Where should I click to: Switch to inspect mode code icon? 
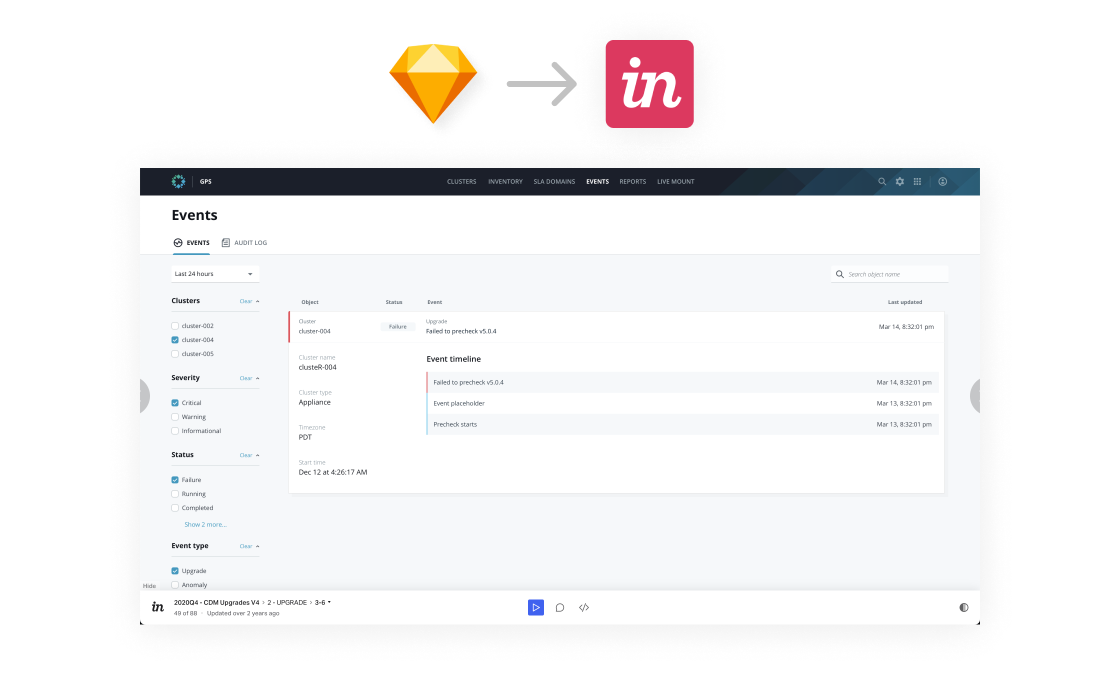(x=584, y=607)
